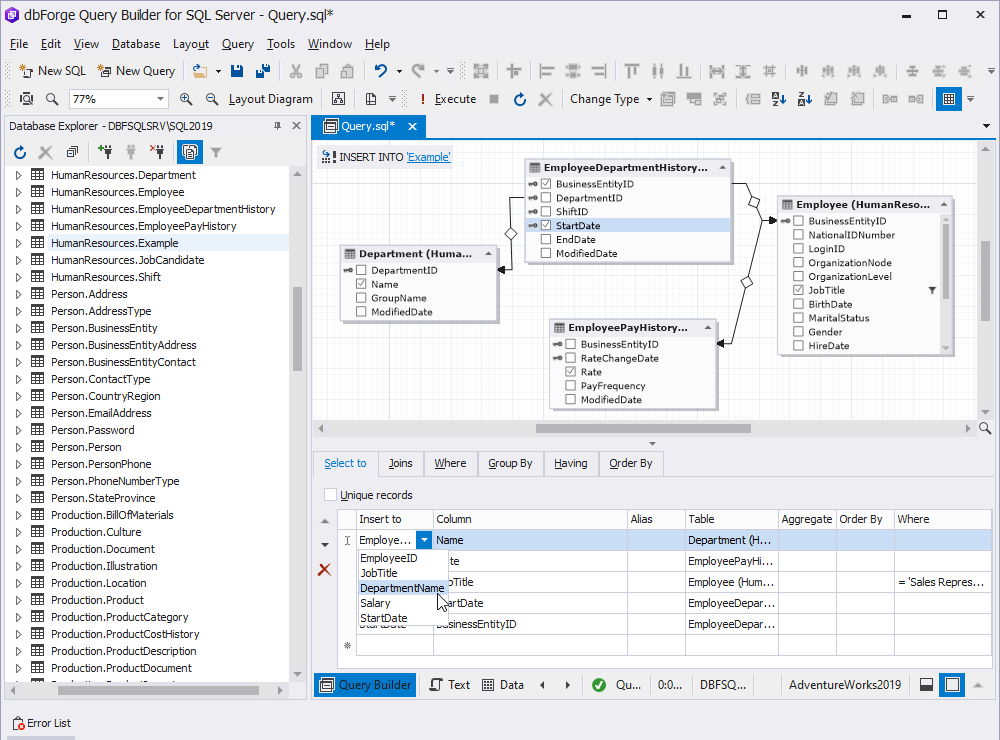This screenshot has width=1000, height=740.
Task: Collapse the EmployeePayHistory table box
Action: pos(707,327)
